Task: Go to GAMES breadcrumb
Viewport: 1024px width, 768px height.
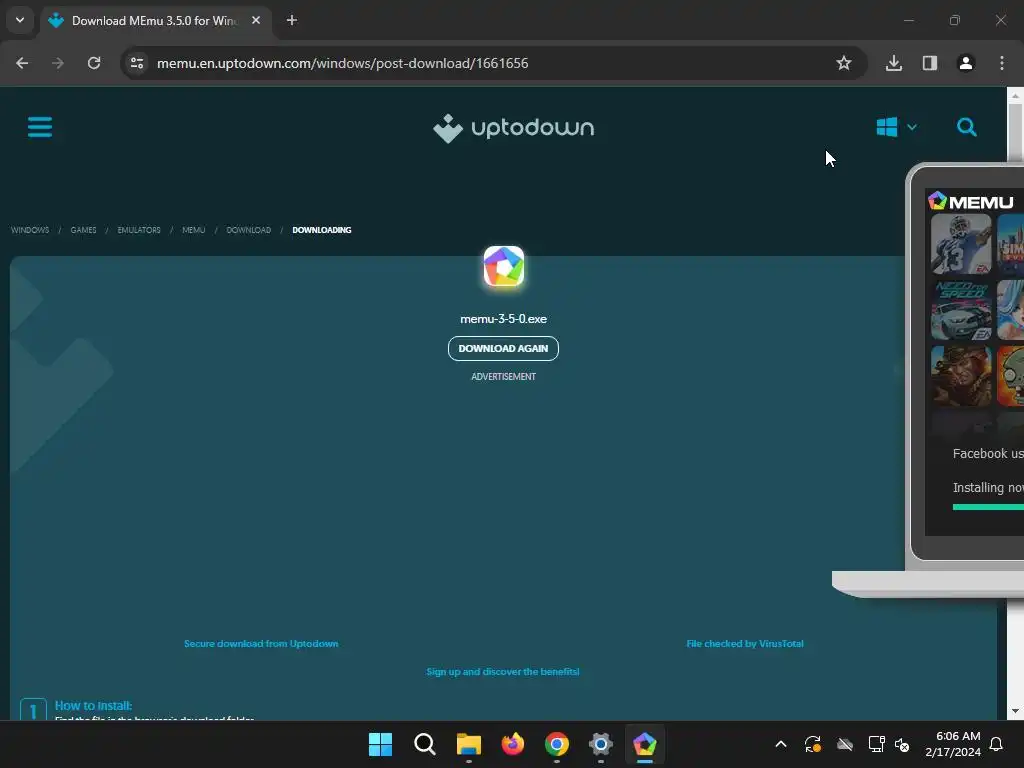Action: (x=84, y=230)
